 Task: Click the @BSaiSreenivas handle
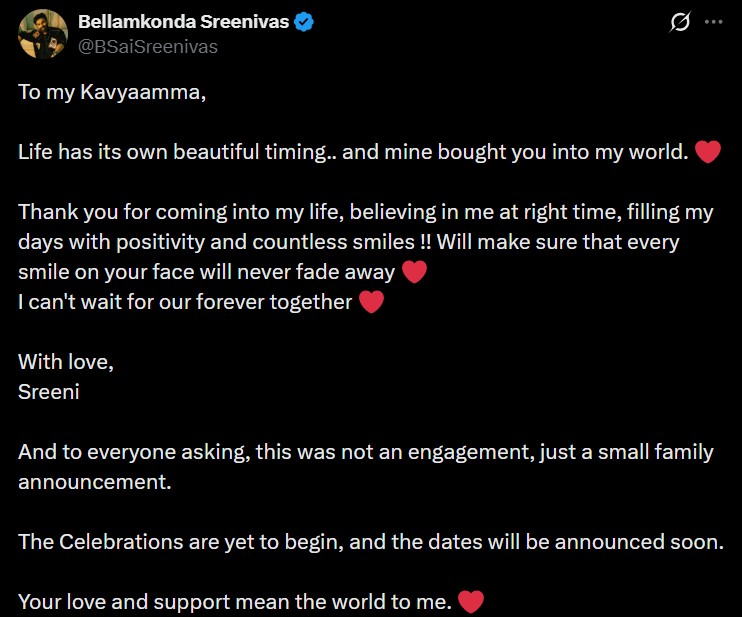[147, 46]
